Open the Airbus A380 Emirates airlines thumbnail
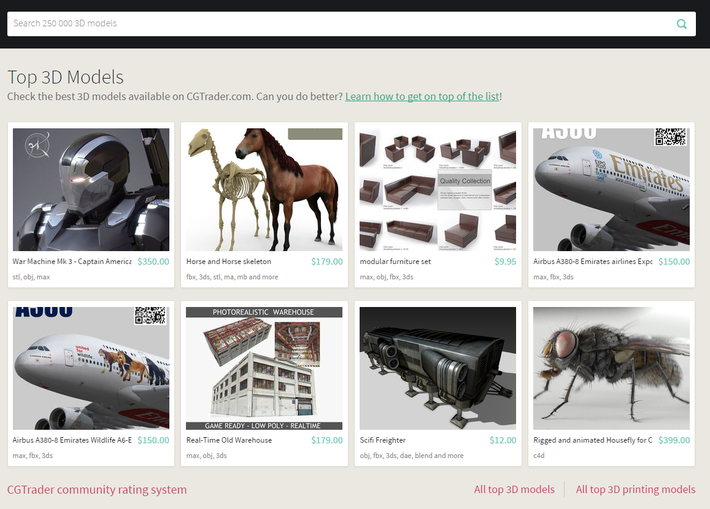Screen dimensions: 710x509 (611, 189)
